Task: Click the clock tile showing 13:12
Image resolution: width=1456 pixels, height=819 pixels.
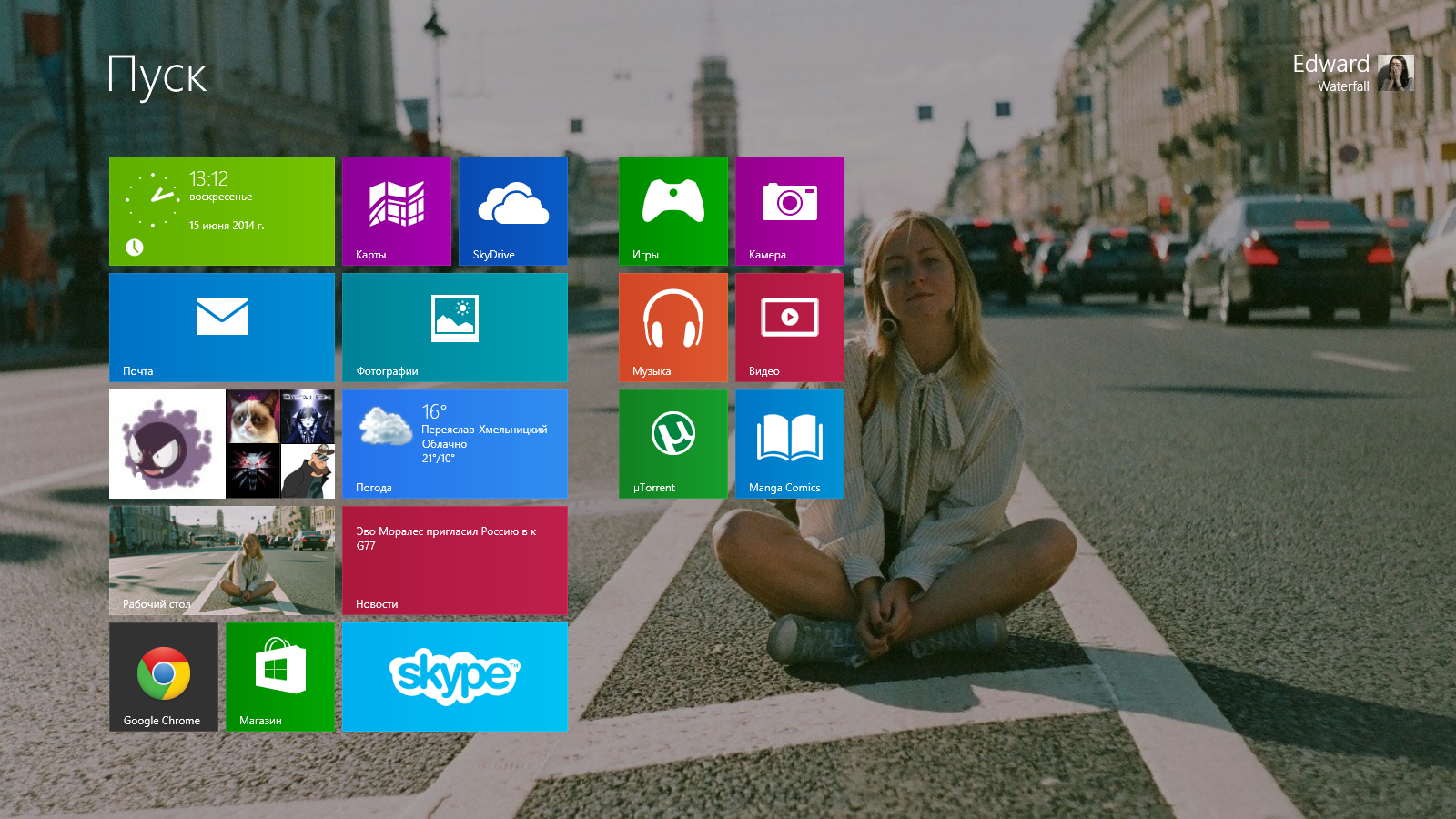Action: pyautogui.click(x=221, y=211)
